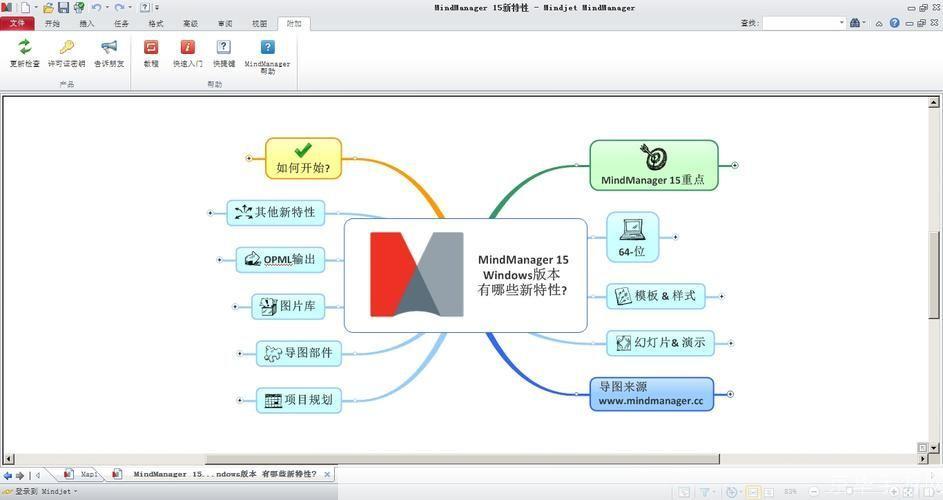Open the Undo history dropdown arrow

coord(107,7)
